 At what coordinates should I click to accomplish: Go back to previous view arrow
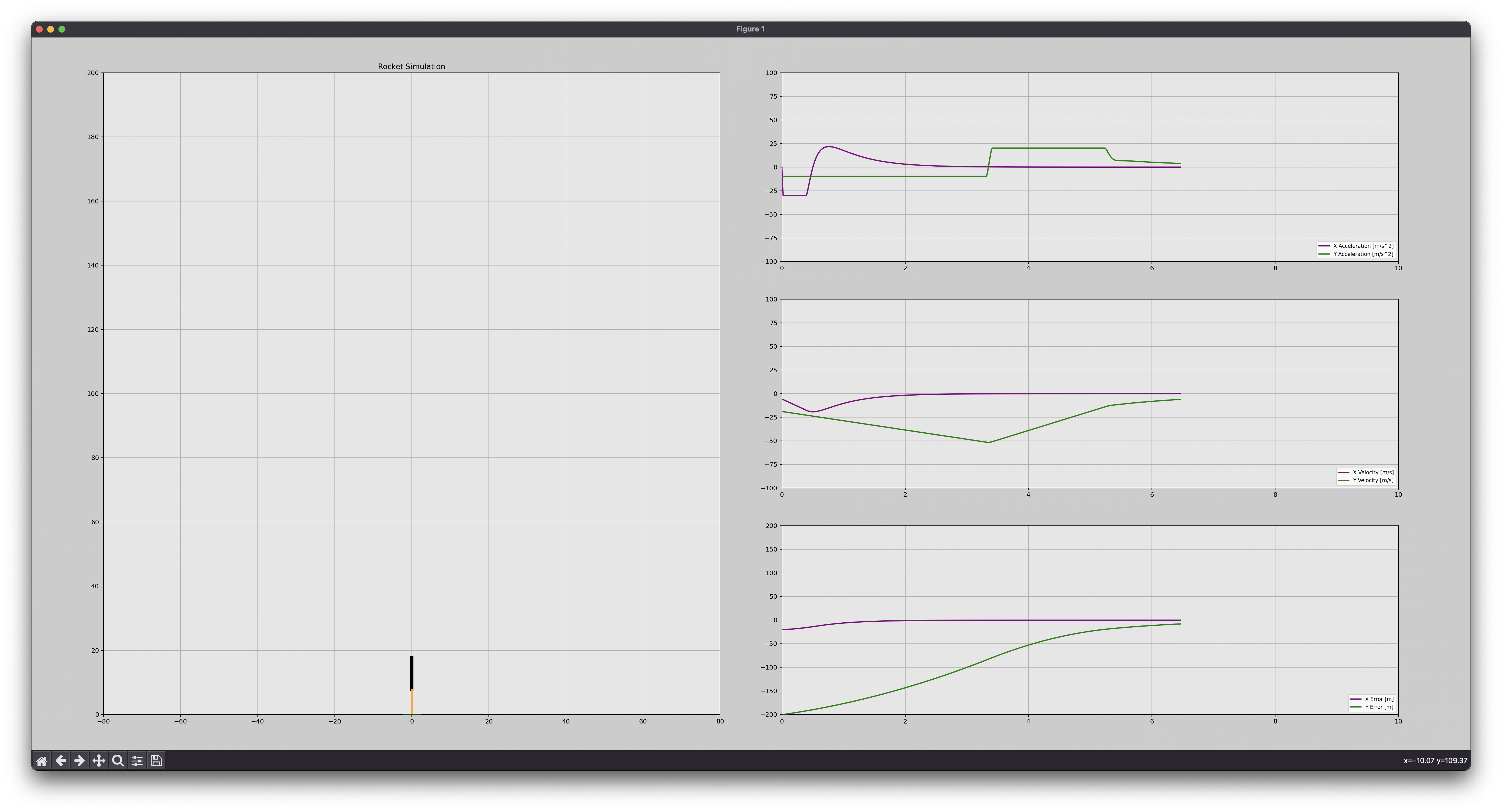coord(61,761)
